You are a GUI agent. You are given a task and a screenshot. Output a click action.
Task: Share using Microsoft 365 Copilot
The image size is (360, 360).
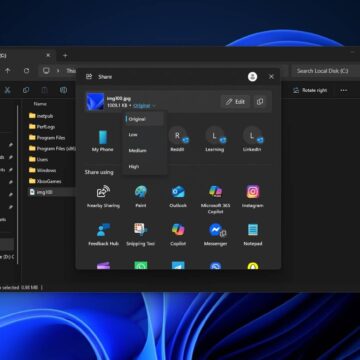click(x=215, y=199)
